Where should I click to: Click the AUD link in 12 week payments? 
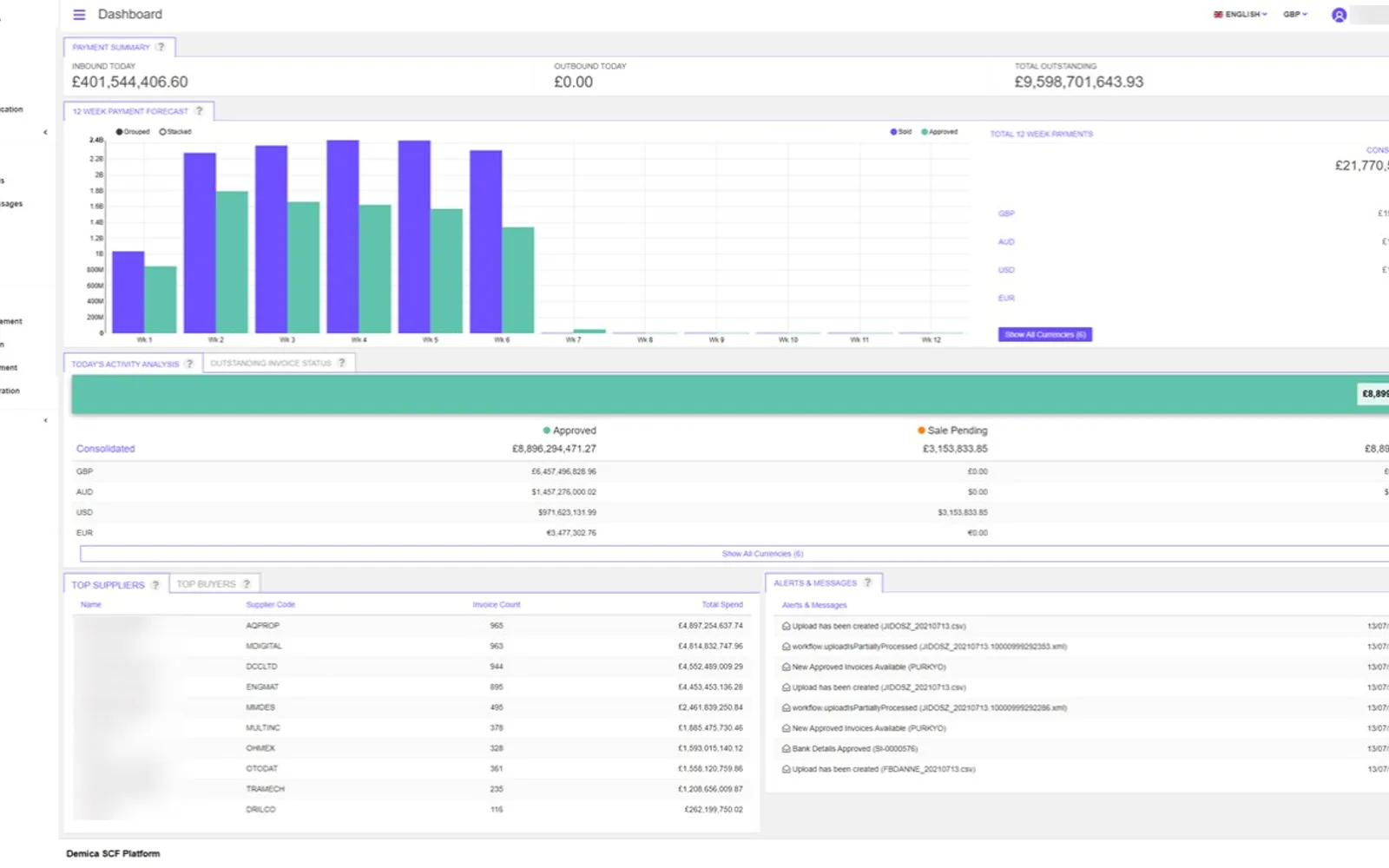1006,242
